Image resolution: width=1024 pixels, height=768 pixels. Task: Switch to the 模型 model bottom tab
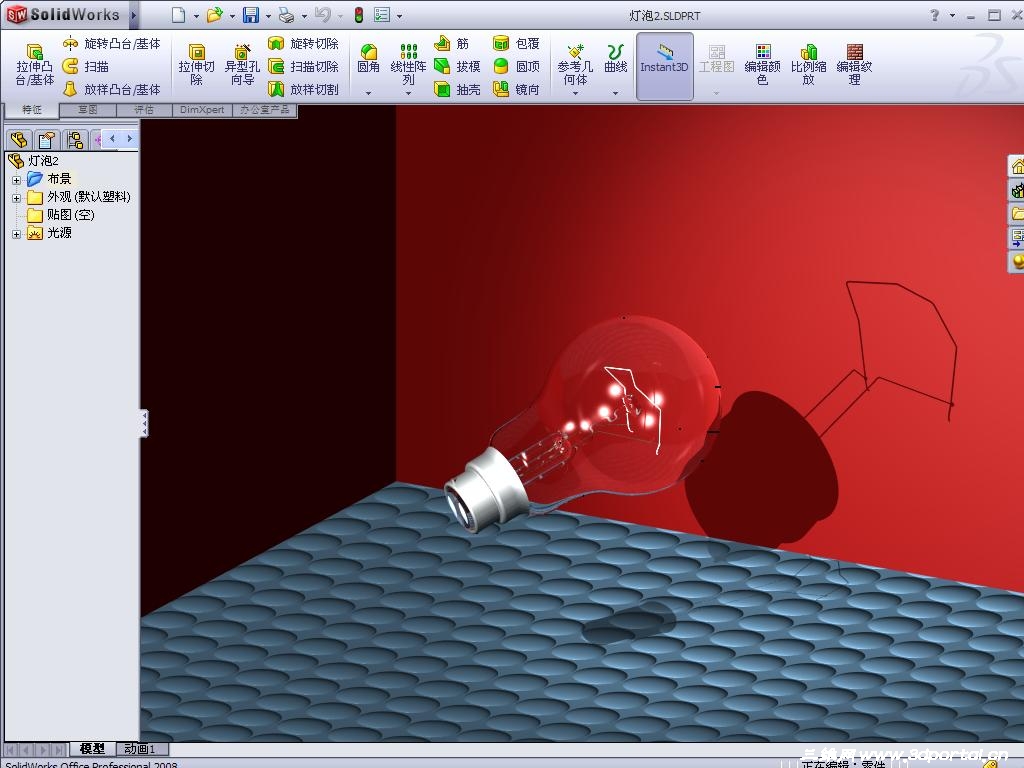click(x=92, y=748)
